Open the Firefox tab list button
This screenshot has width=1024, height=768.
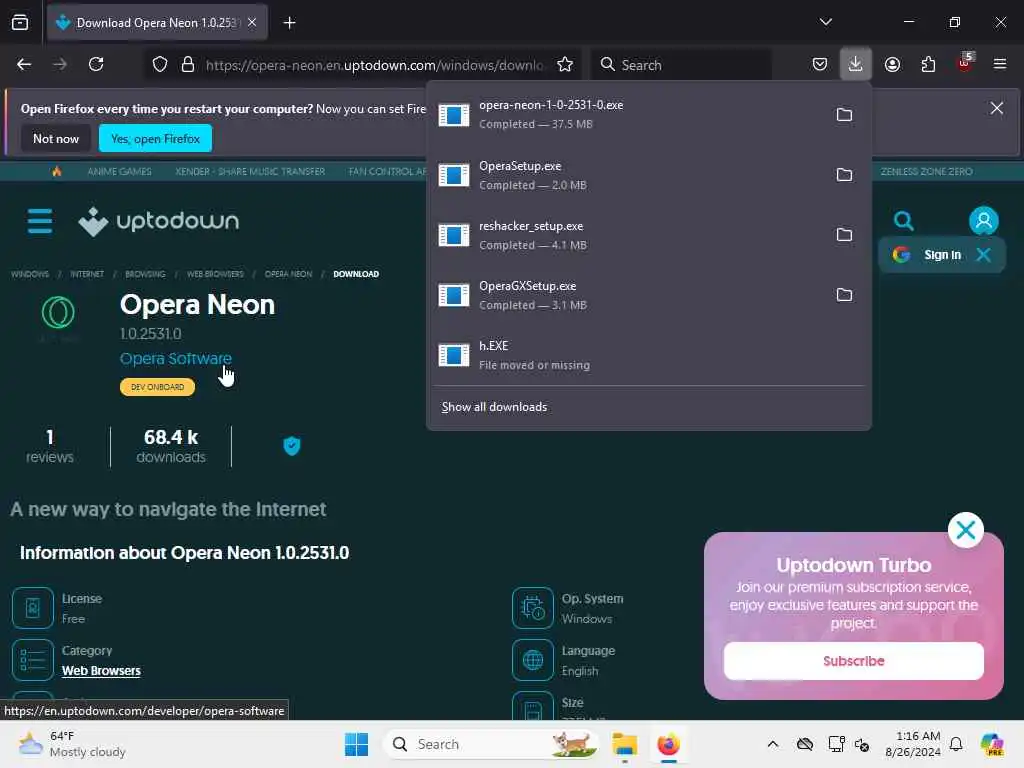(20, 23)
